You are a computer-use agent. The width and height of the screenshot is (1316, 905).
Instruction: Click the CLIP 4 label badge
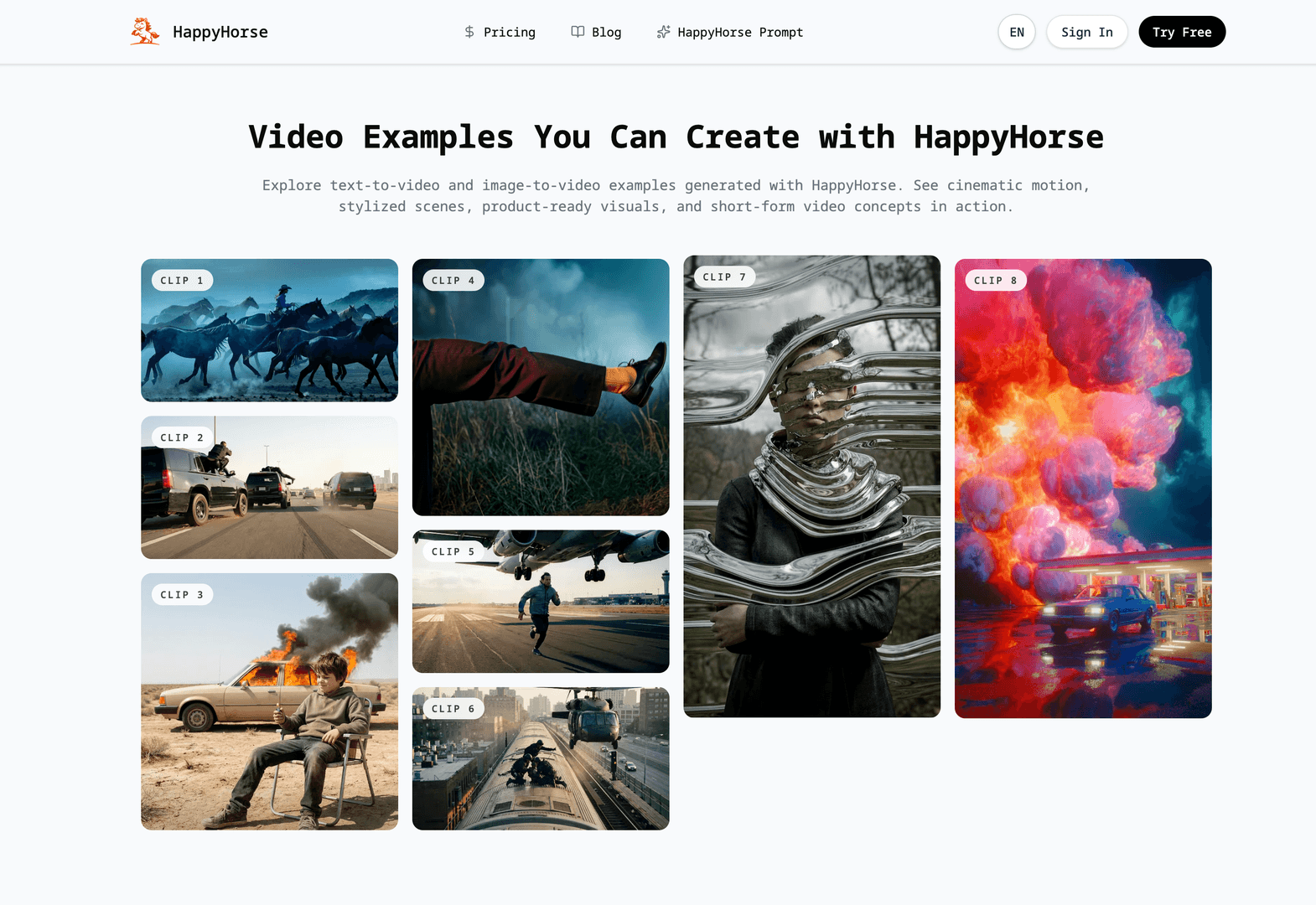click(x=453, y=281)
